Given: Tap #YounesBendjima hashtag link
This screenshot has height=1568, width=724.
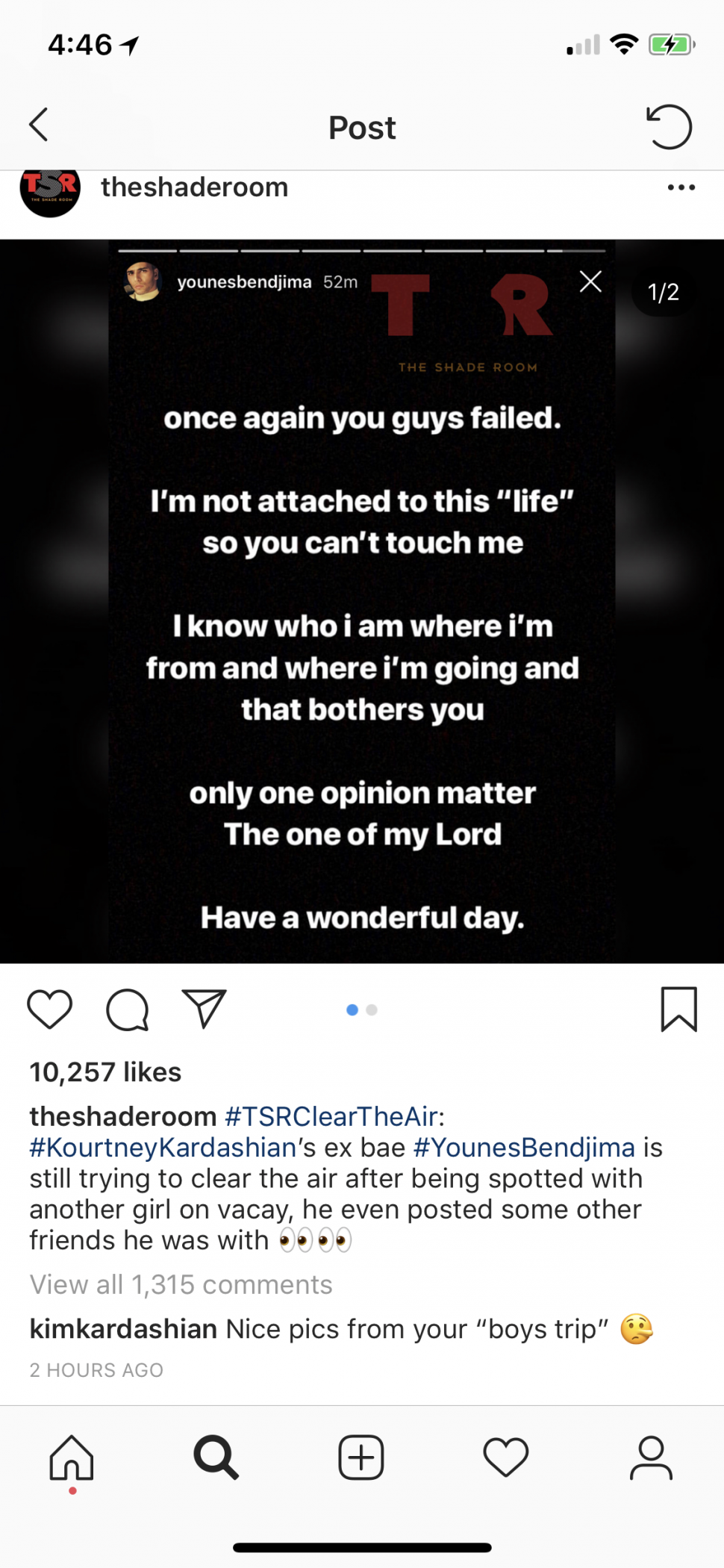Looking at the screenshot, I should pos(524,1148).
